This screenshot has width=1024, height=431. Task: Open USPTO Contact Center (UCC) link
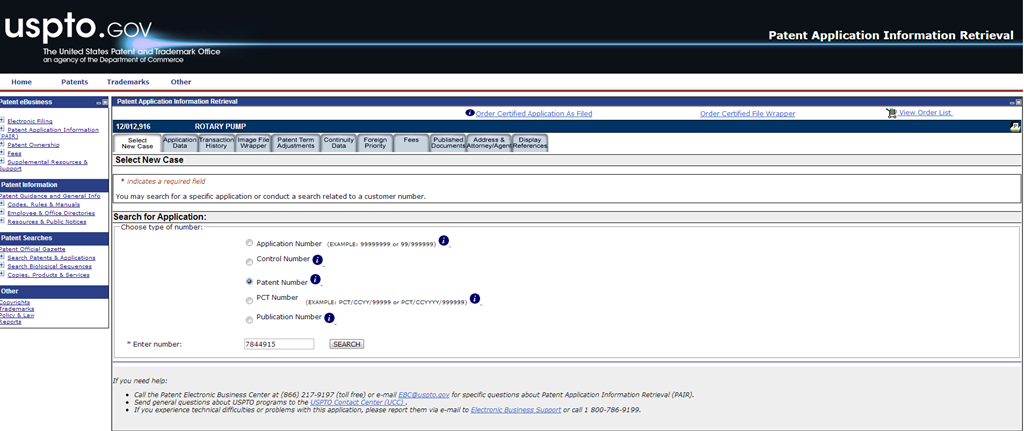click(x=358, y=403)
